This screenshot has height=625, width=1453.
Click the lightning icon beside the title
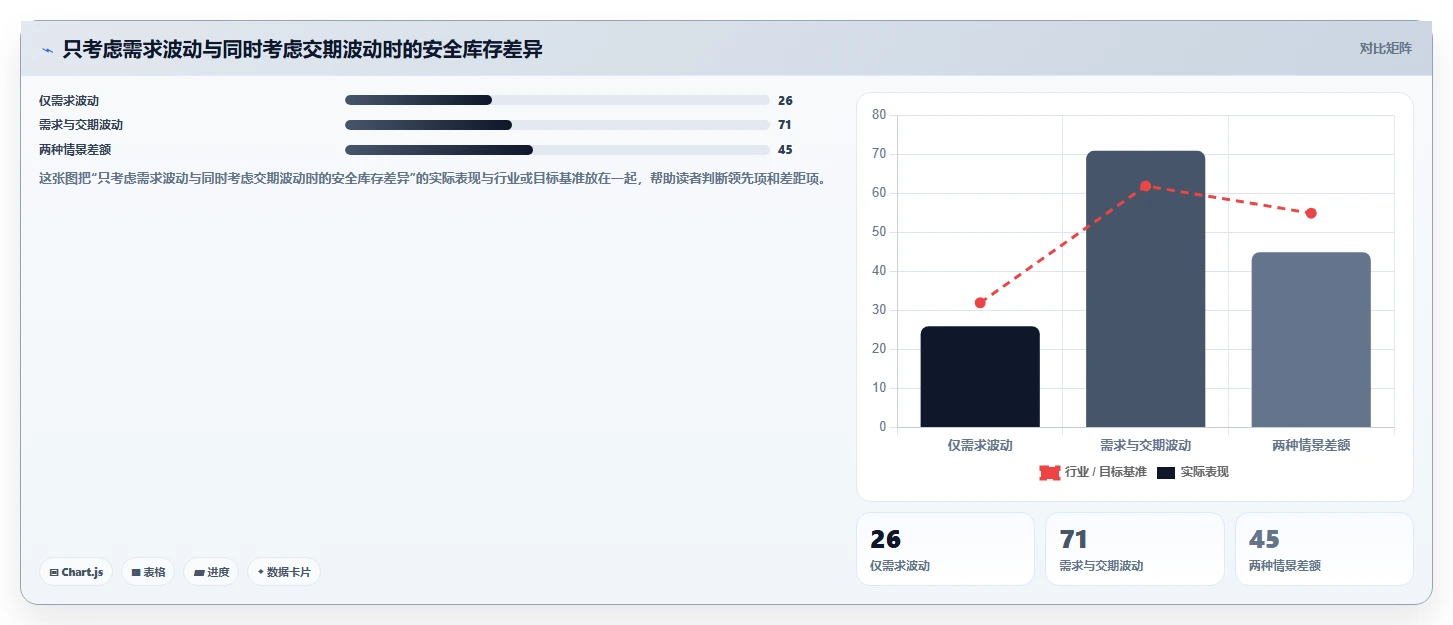(x=47, y=50)
